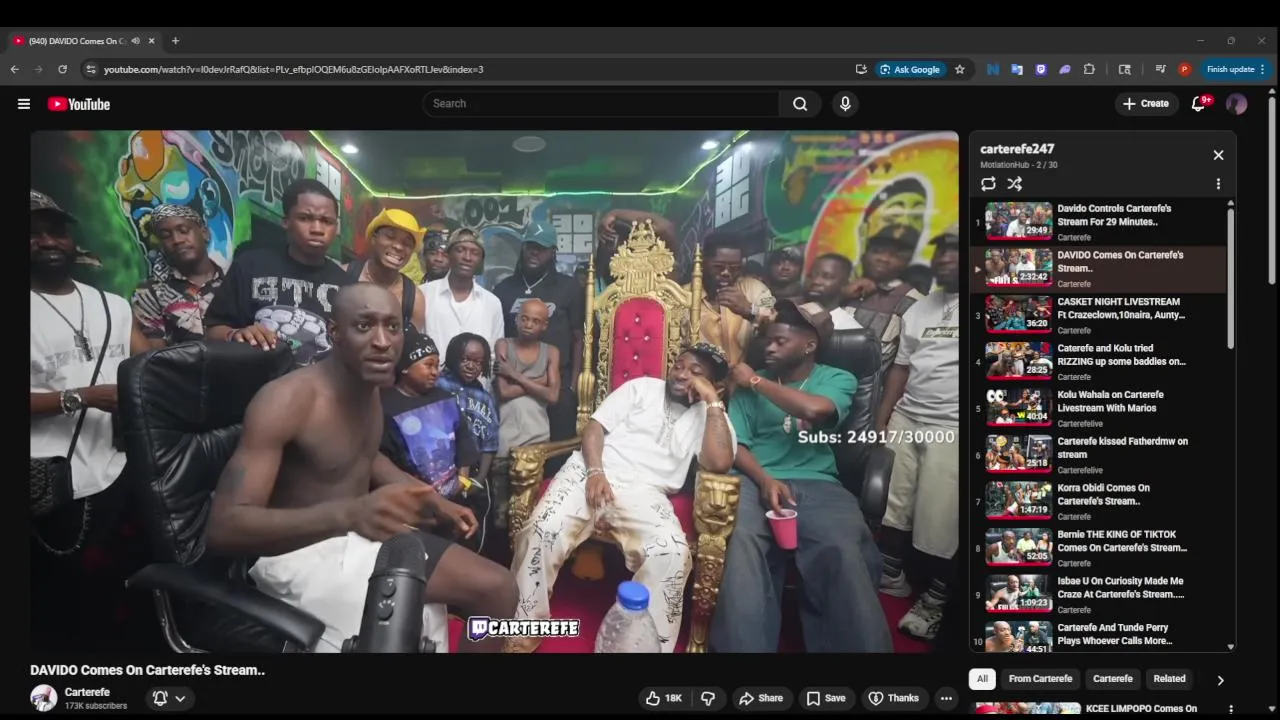This screenshot has height=720, width=1280.
Task: Click the magnifier search button
Action: (x=800, y=104)
